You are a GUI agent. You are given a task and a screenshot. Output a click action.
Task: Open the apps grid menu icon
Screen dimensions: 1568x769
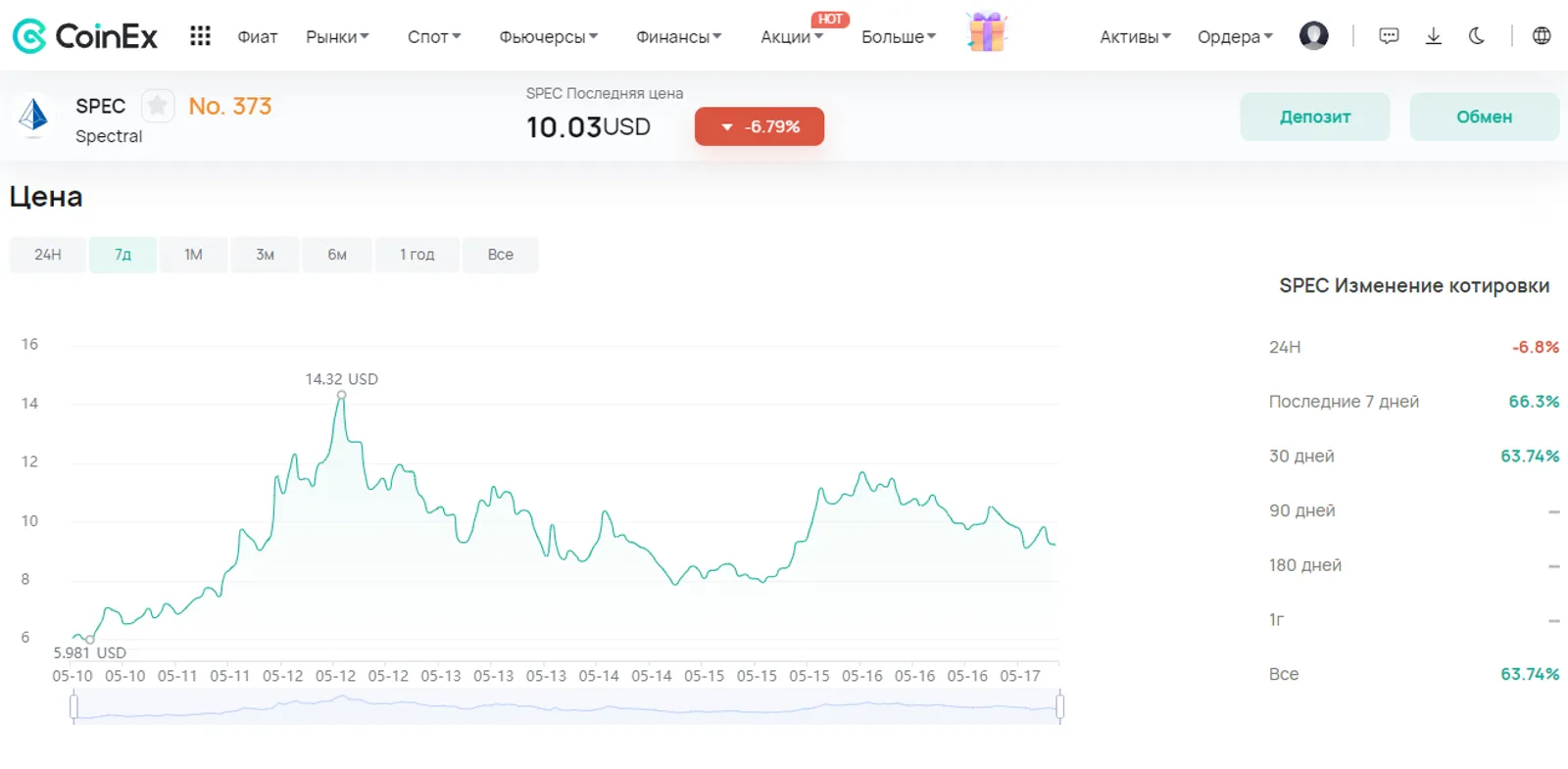pyautogui.click(x=200, y=36)
